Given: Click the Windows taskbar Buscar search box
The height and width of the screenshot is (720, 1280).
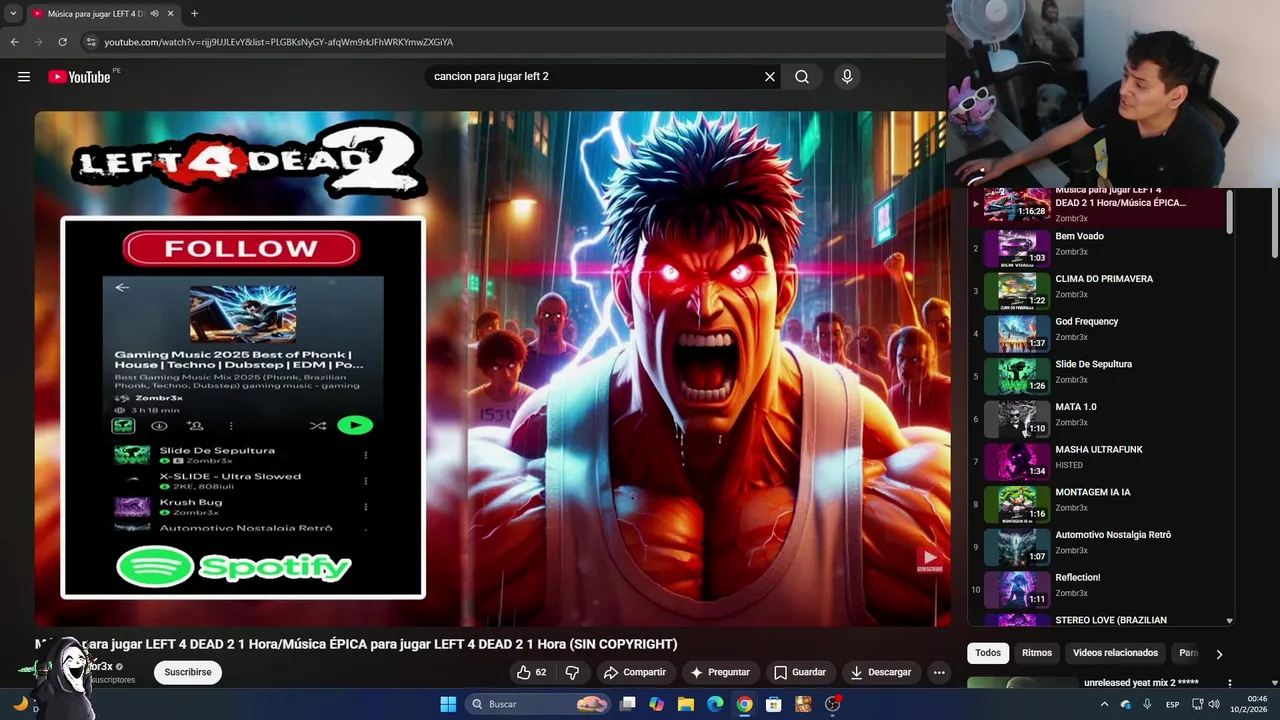Looking at the screenshot, I should tap(538, 704).
